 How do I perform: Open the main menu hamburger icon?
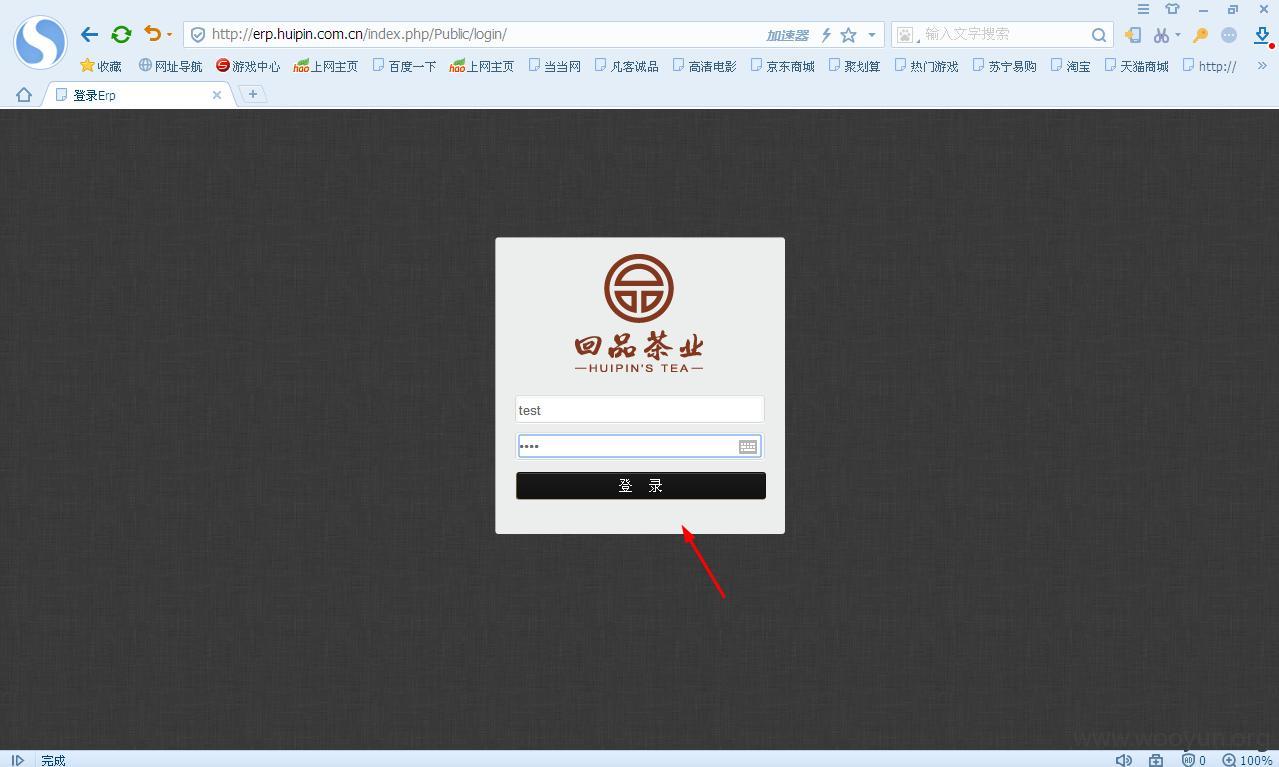(1143, 9)
